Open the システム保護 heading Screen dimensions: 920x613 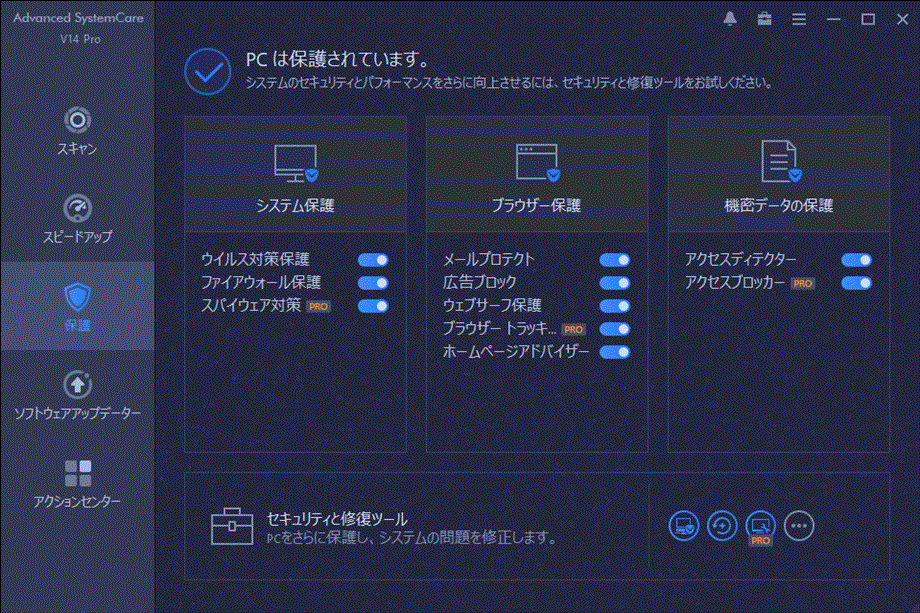(x=295, y=205)
